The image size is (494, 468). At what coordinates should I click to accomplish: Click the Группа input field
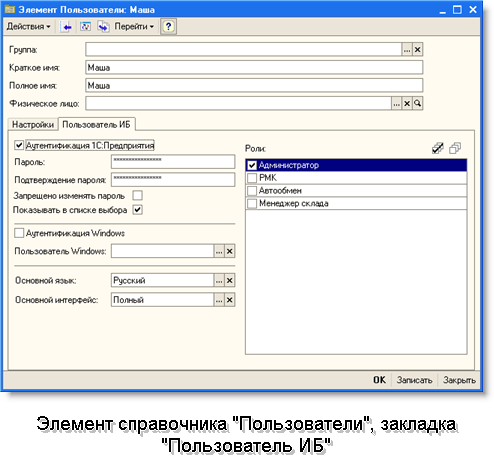point(243,50)
